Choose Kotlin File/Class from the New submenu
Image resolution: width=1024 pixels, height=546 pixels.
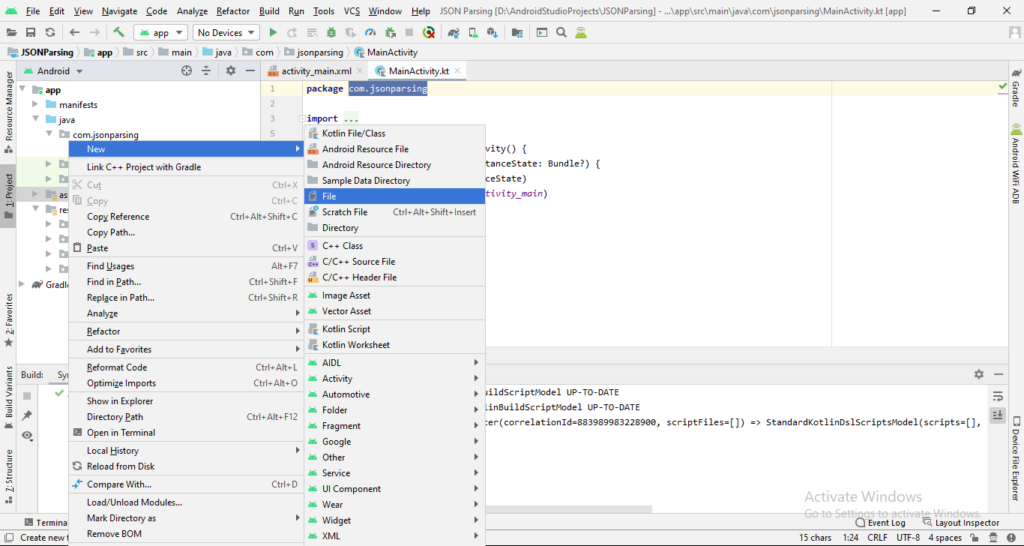point(353,133)
